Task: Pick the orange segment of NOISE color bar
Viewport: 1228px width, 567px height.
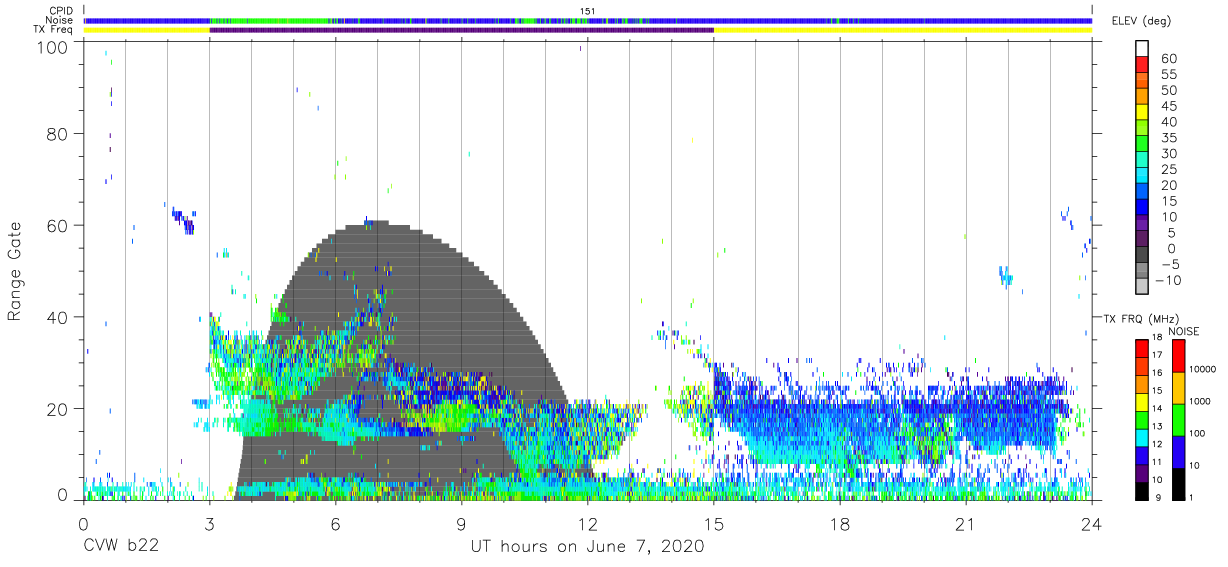Action: pos(1177,388)
